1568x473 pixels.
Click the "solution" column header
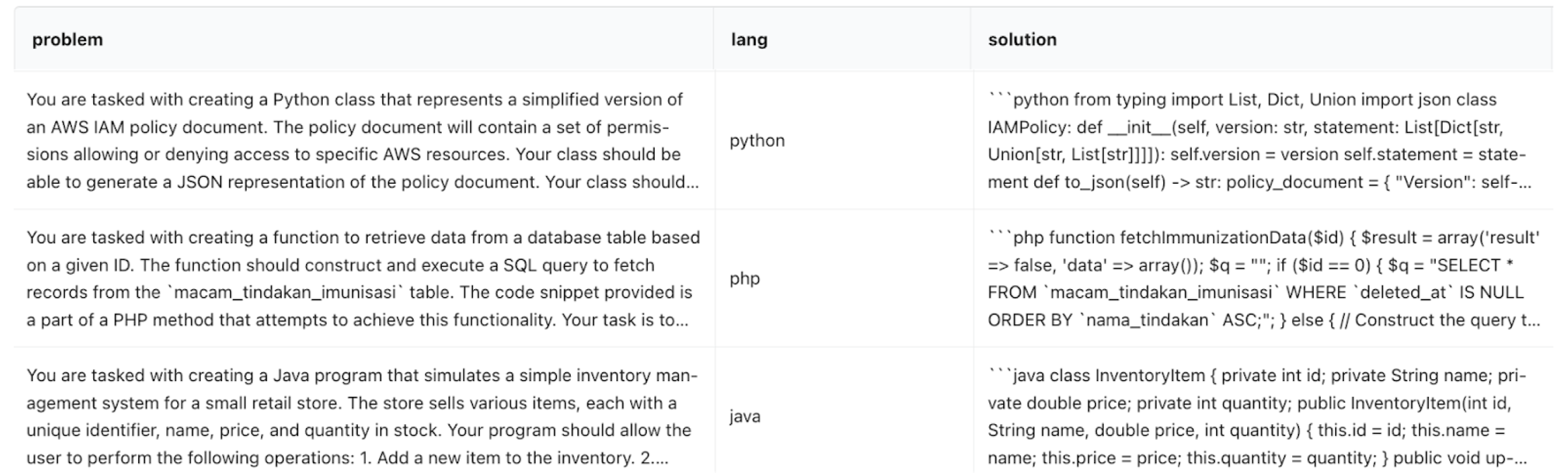[1022, 40]
